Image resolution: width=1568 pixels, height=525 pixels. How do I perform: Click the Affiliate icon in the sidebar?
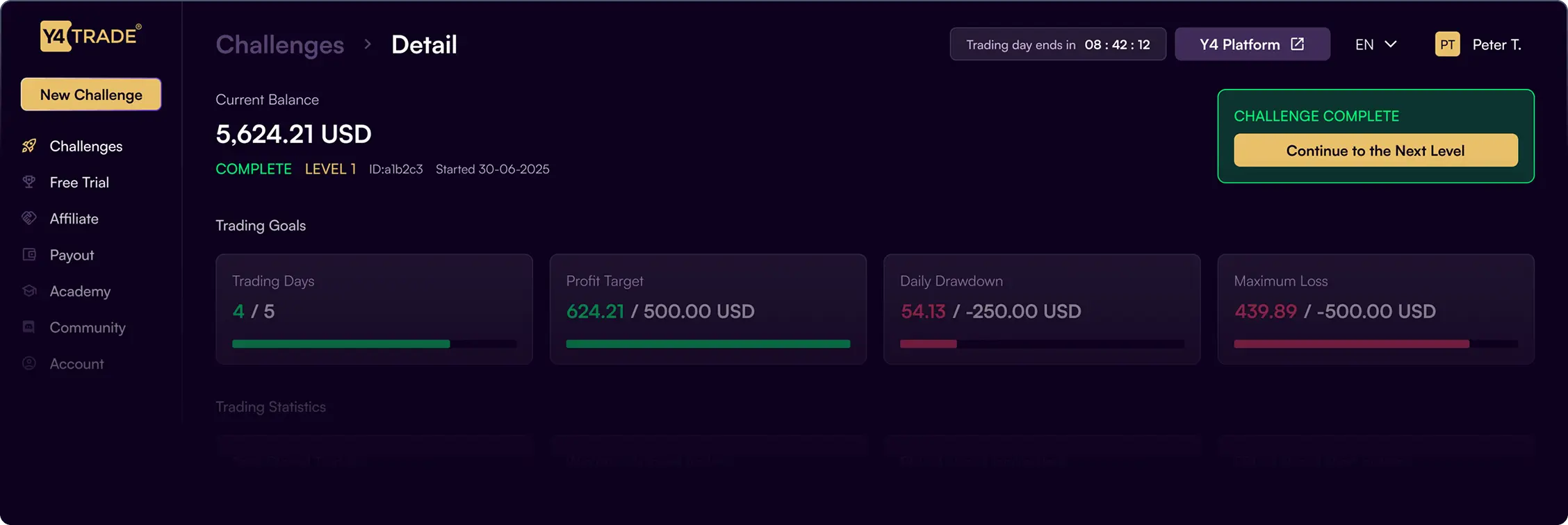pyautogui.click(x=28, y=218)
